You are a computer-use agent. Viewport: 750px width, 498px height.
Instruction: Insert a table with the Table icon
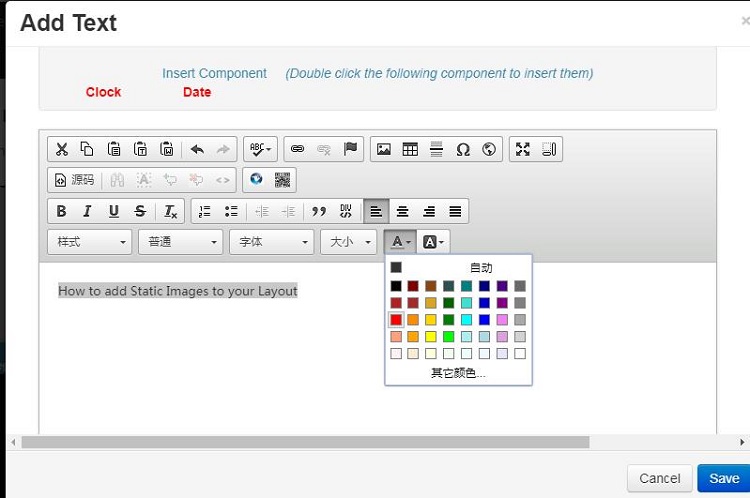pyautogui.click(x=410, y=149)
